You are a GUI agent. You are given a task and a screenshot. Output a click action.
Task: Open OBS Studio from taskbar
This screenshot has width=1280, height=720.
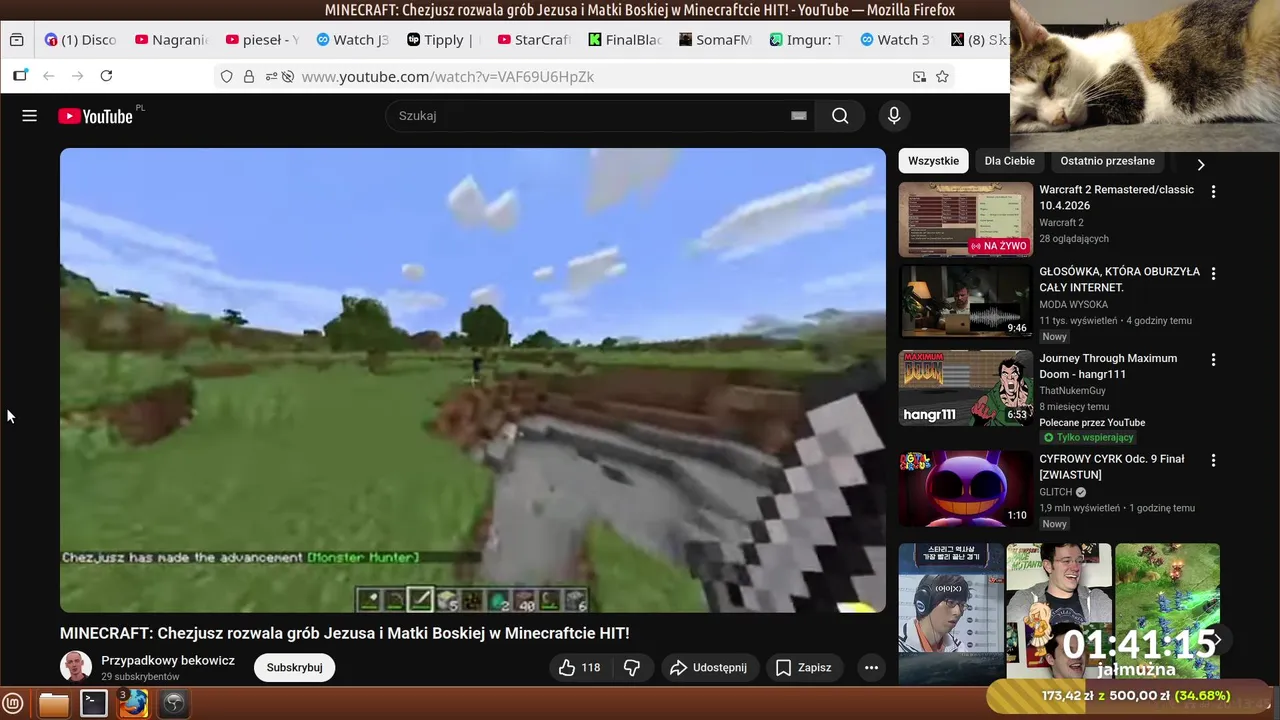click(x=174, y=704)
